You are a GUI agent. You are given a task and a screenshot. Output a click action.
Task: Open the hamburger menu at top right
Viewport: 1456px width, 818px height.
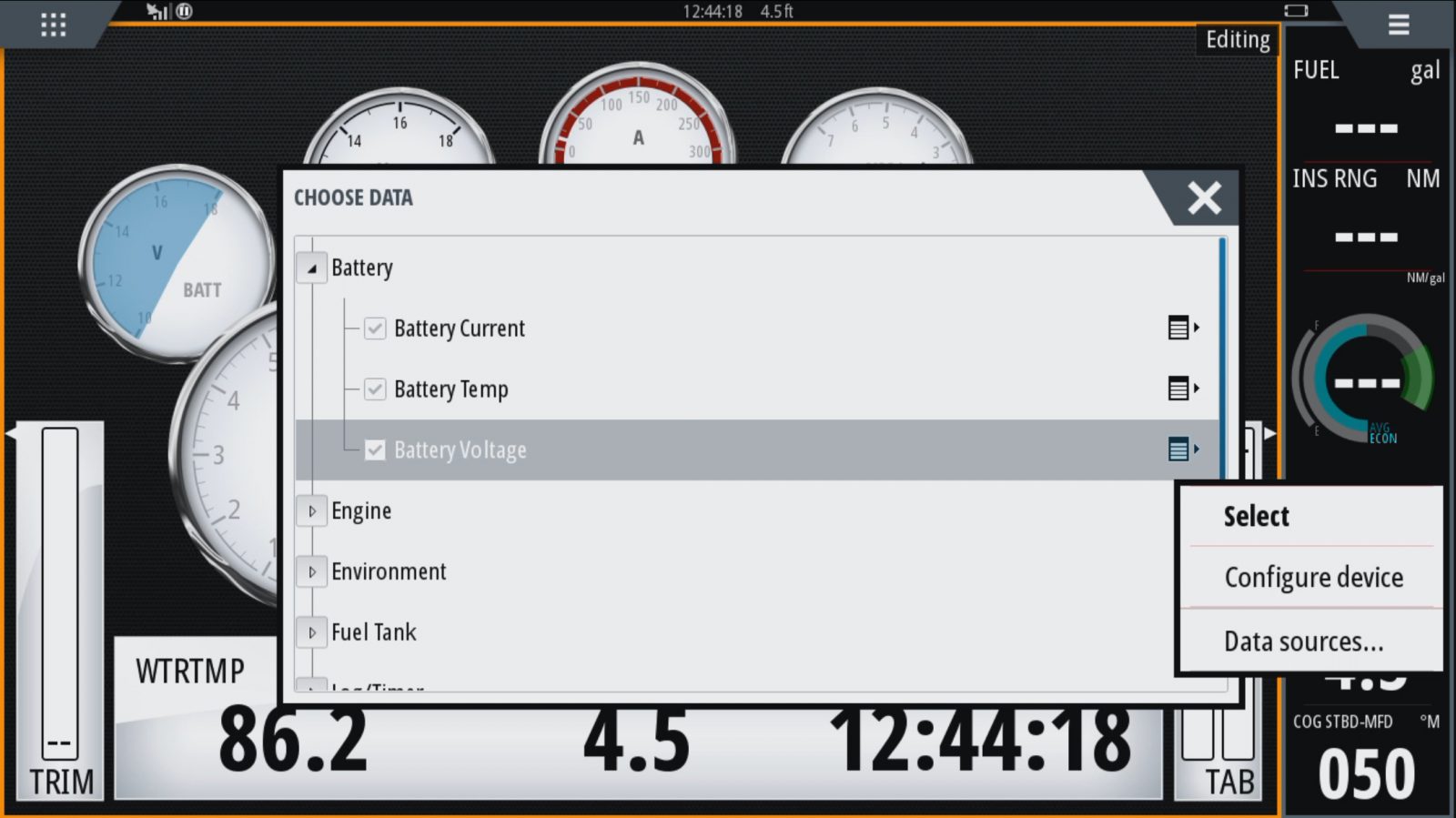(x=1398, y=25)
